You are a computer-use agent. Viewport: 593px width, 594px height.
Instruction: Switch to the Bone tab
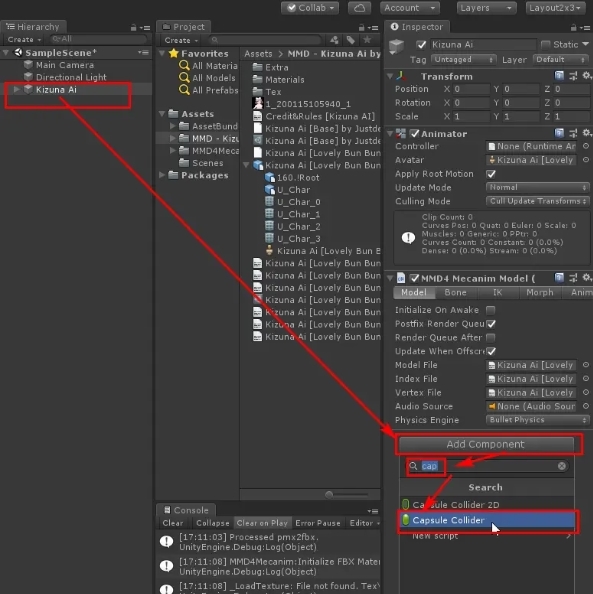pos(455,292)
